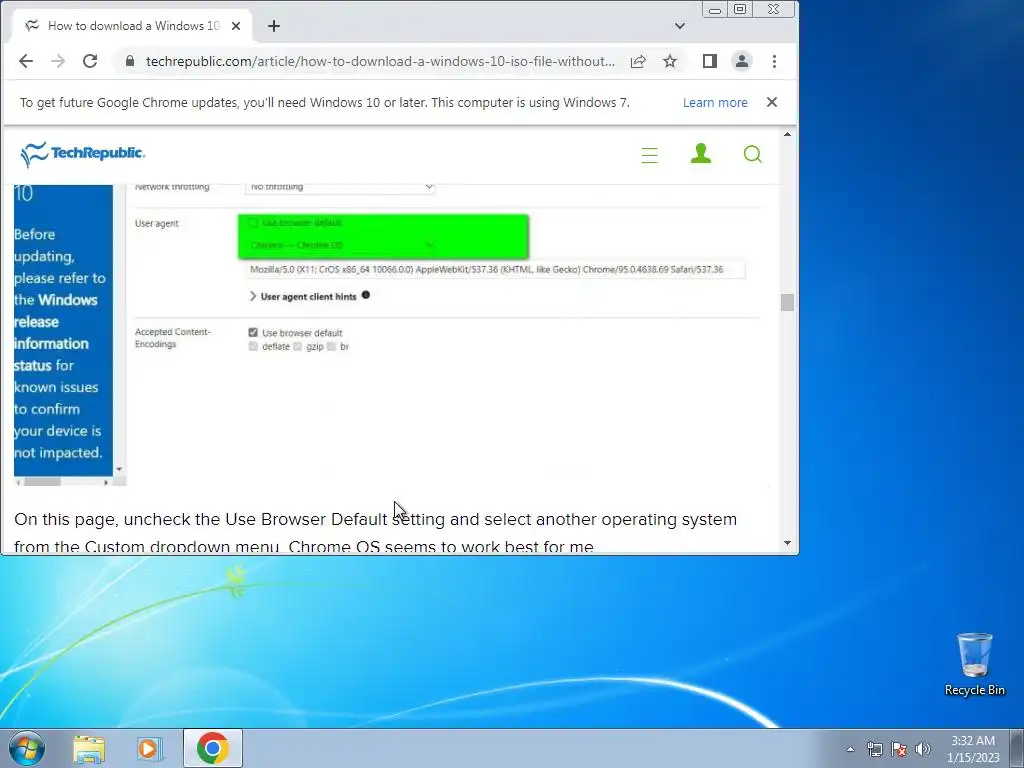Select the Recycle Bin desktop icon

(x=974, y=664)
